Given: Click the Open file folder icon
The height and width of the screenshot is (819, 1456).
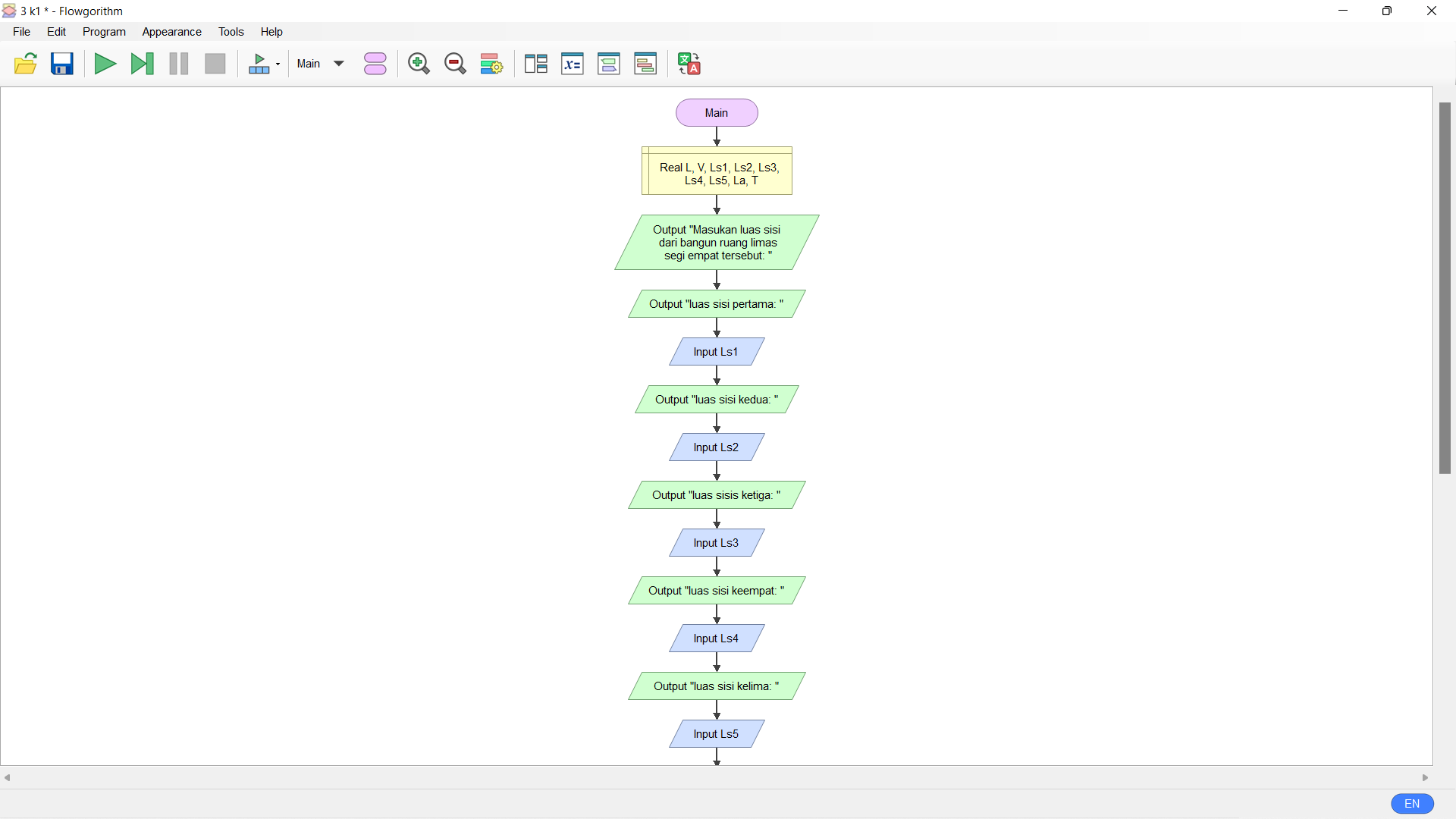Looking at the screenshot, I should tap(26, 64).
